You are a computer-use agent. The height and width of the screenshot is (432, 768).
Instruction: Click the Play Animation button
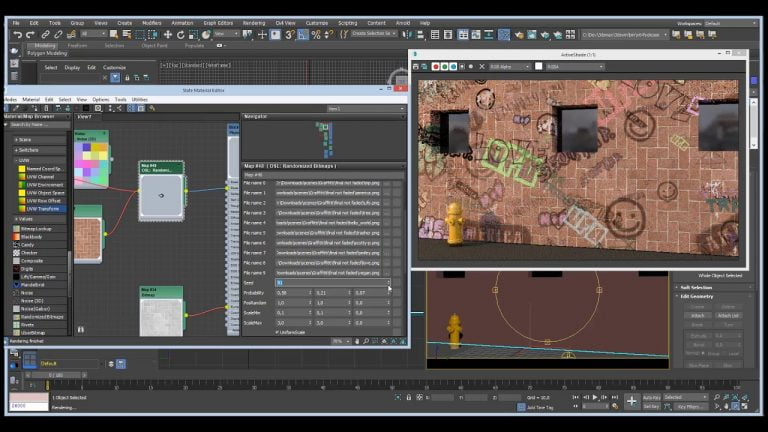(595, 397)
